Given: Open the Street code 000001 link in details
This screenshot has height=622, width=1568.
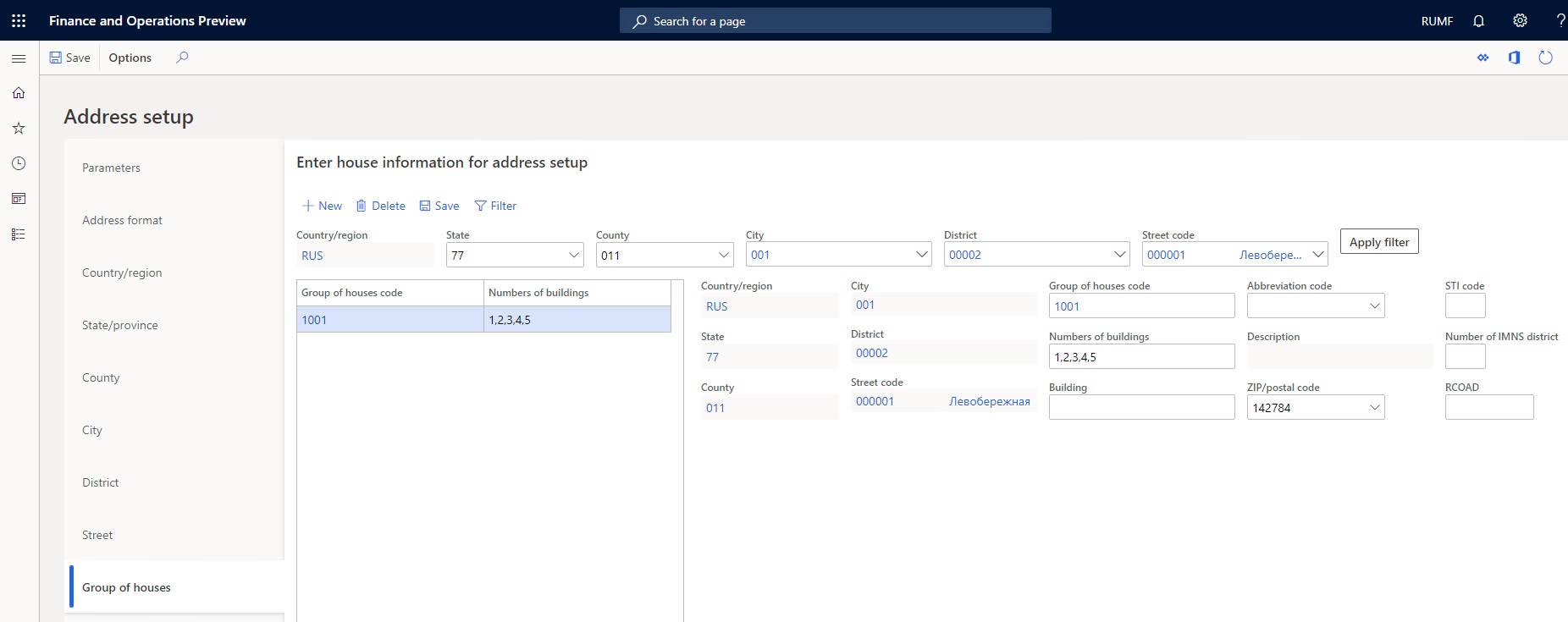Looking at the screenshot, I should [x=875, y=401].
